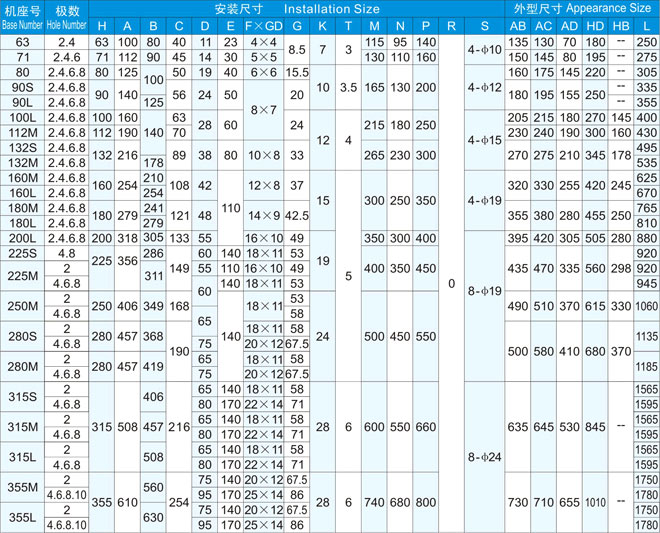The image size is (660, 533).
Task: Click base number cell '100L'
Action: [x=22, y=117]
